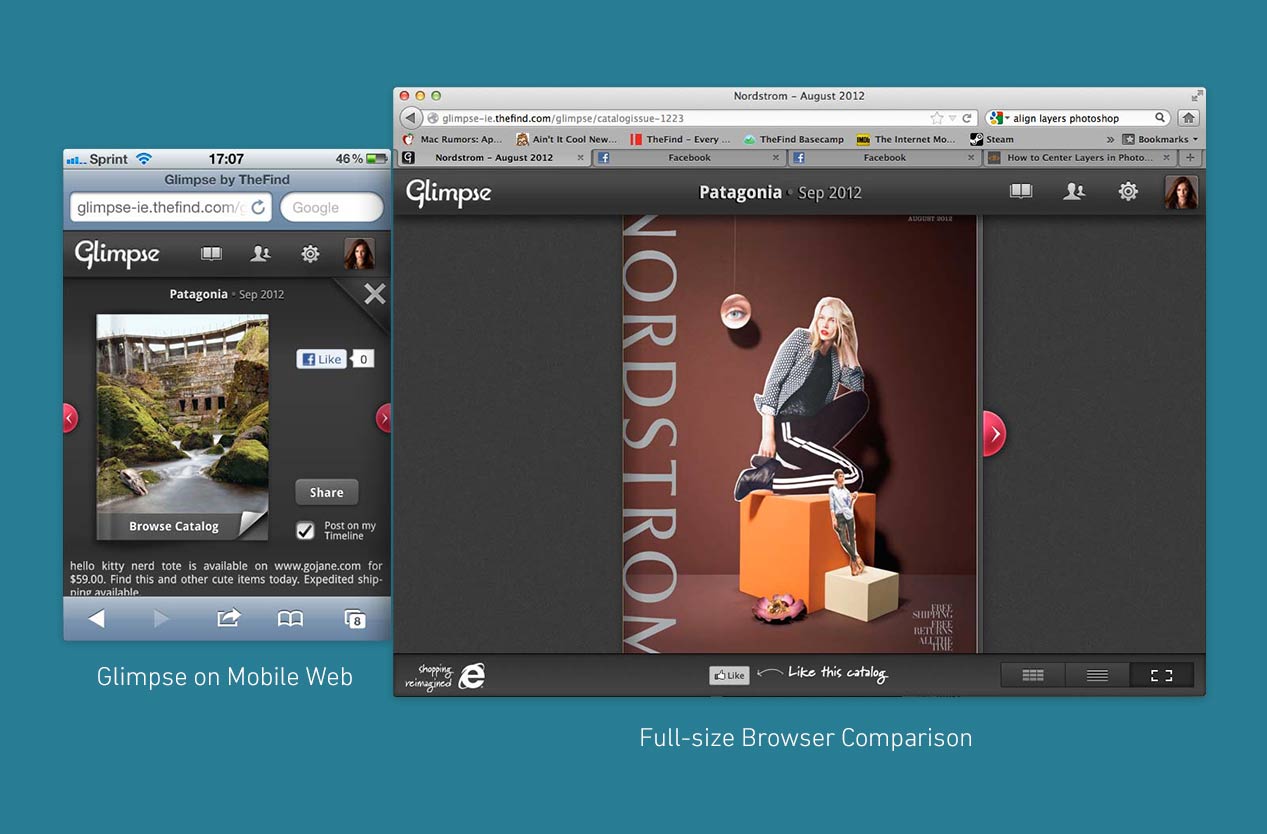Image resolution: width=1267 pixels, height=834 pixels.
Task: Click the fullscreen arrows in Firefox title bar
Action: coord(1195,96)
